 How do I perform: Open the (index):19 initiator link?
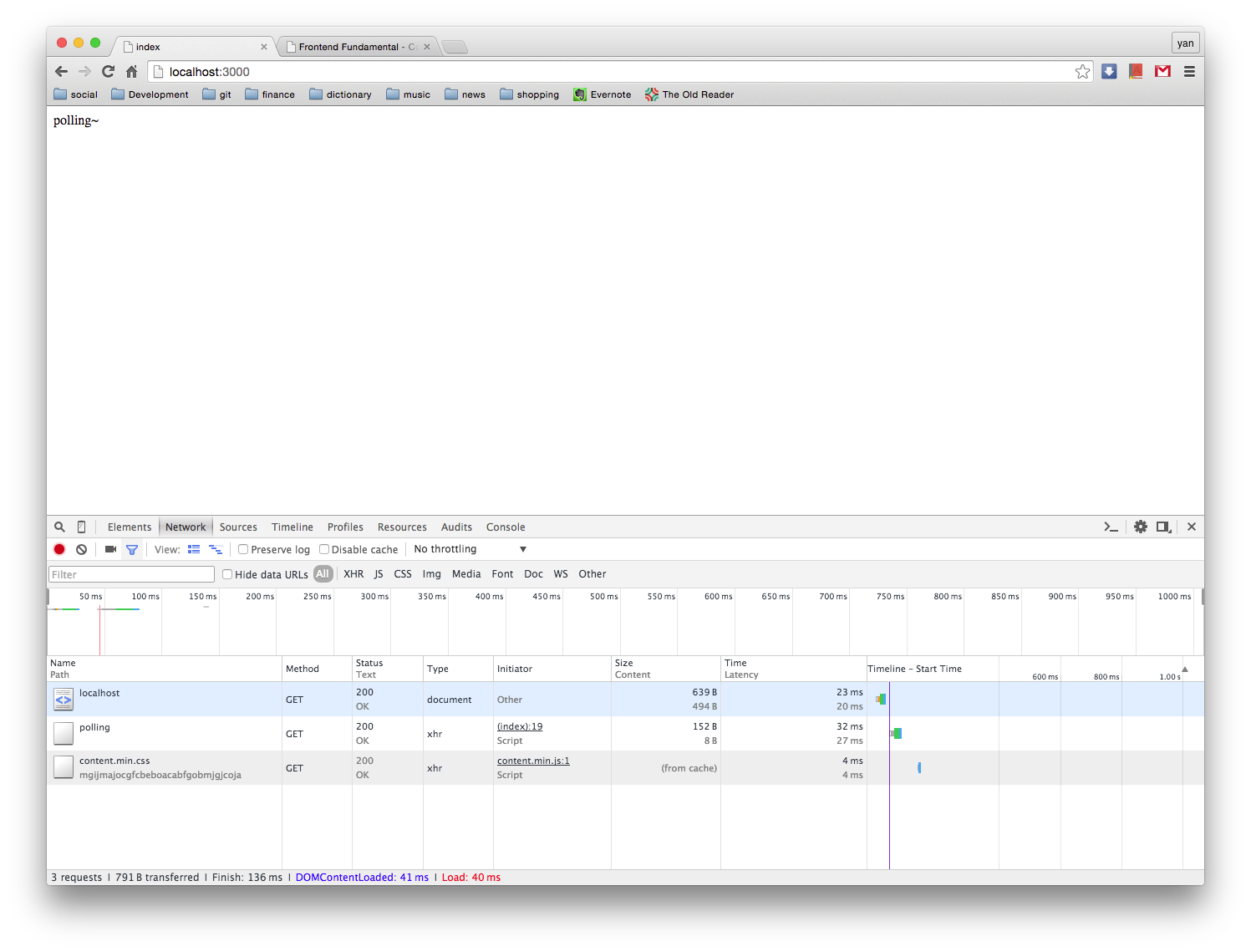pyautogui.click(x=520, y=727)
